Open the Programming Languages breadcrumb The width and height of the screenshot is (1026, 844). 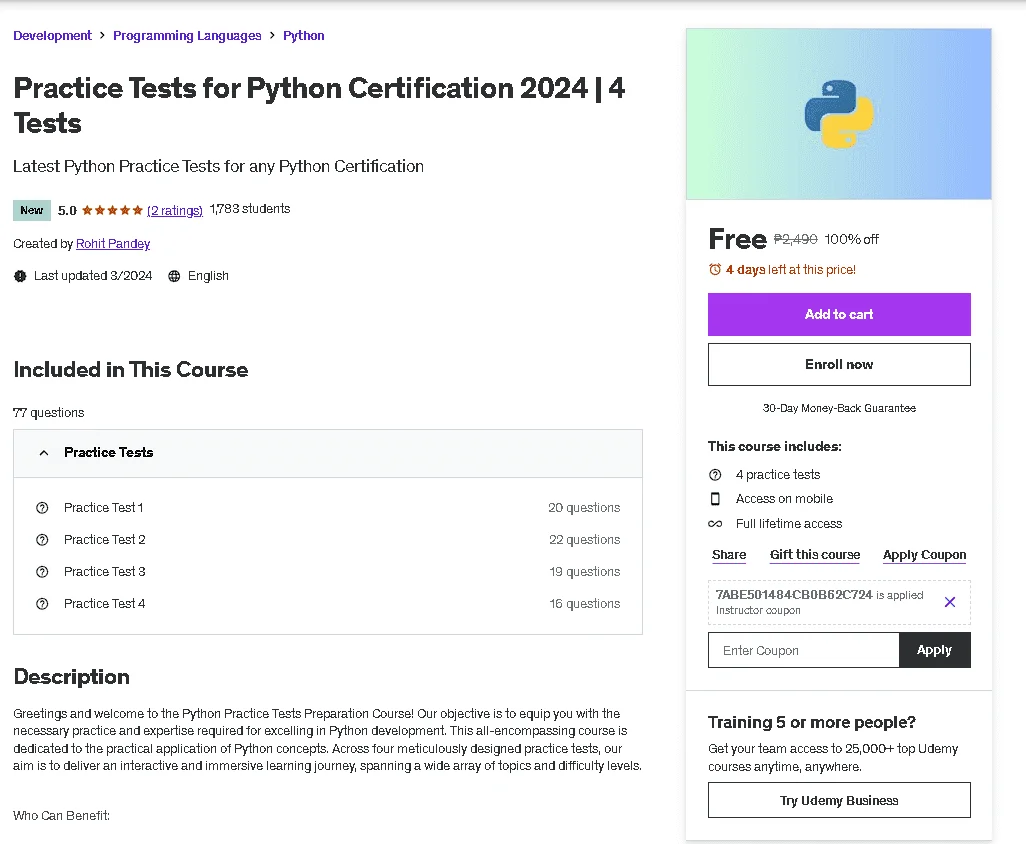coord(187,35)
